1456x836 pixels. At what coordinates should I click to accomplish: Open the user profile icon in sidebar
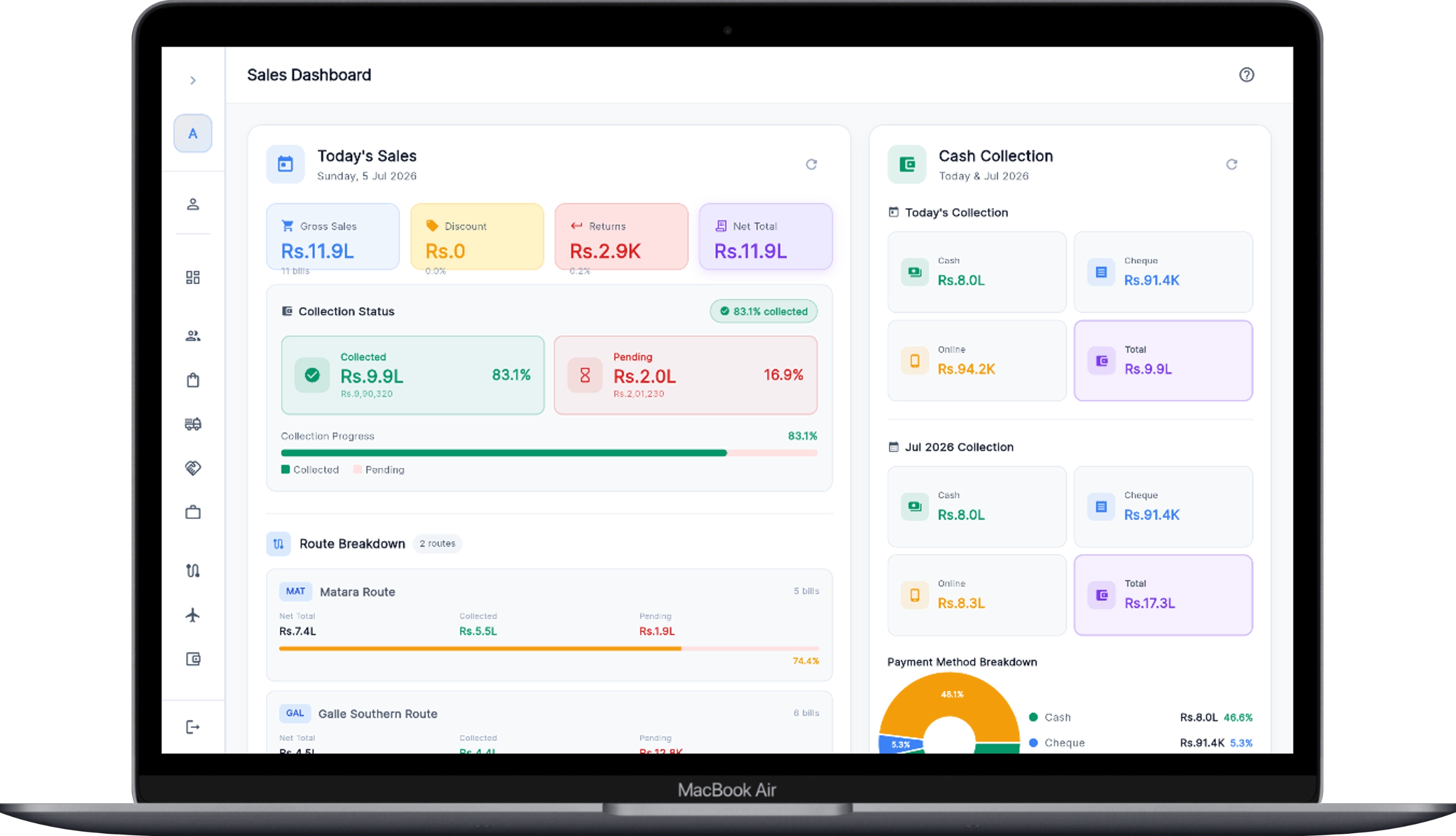193,204
